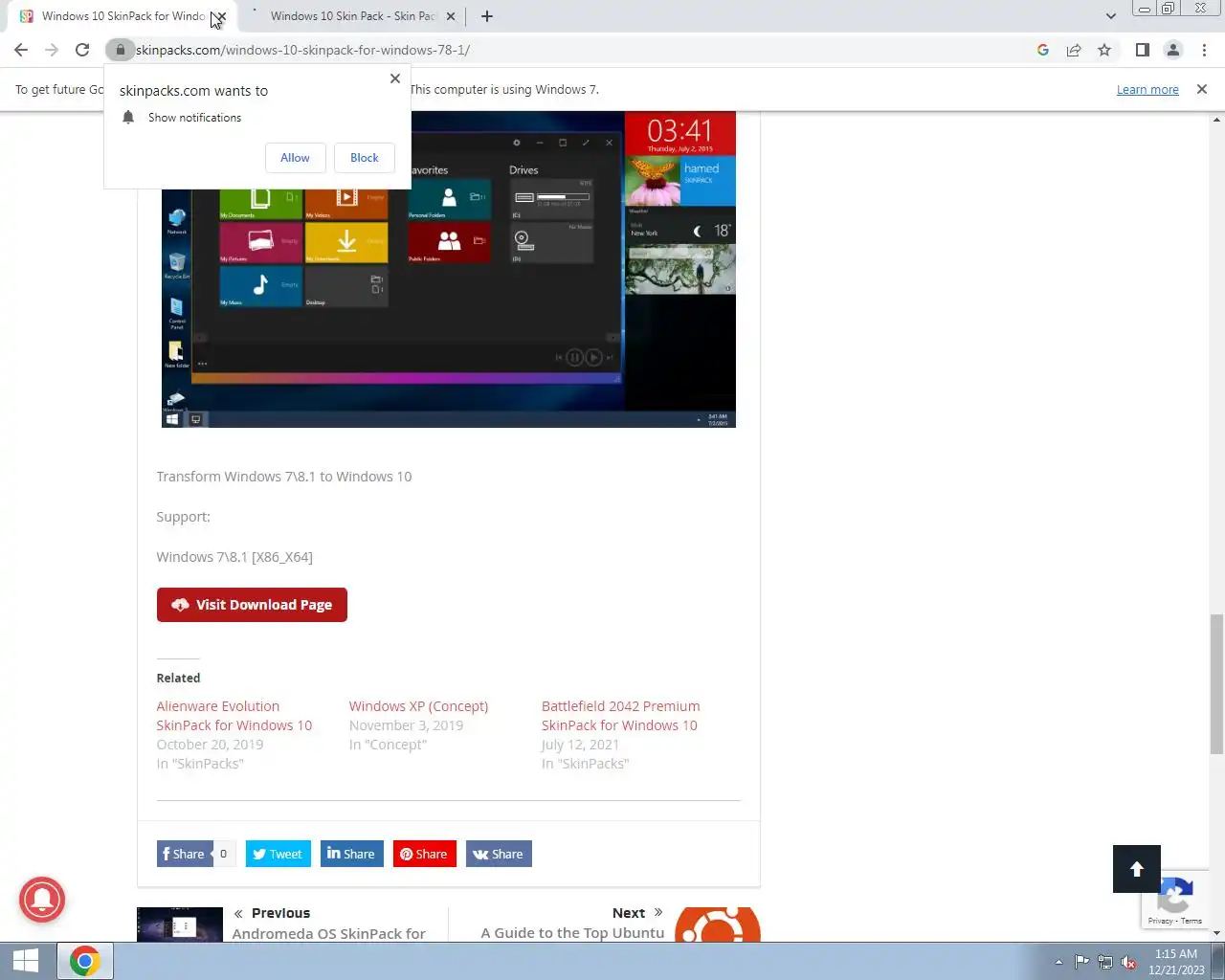Click the network tray icon
The height and width of the screenshot is (980, 1225).
[1105, 962]
